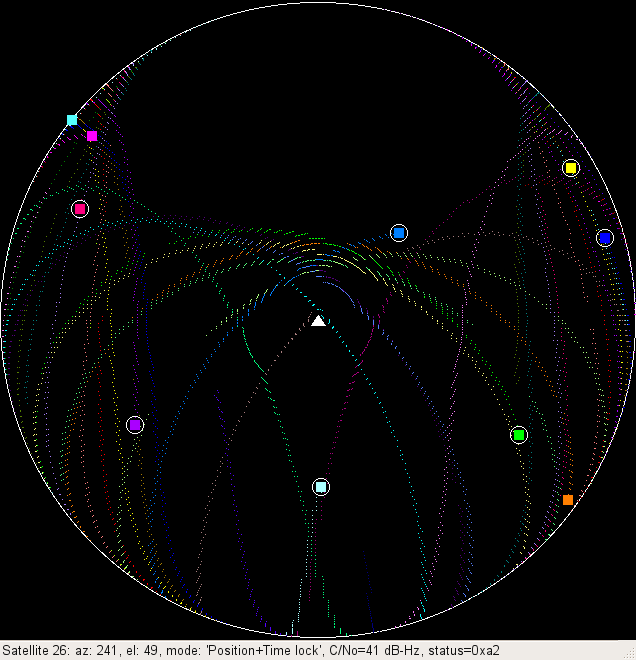Click the green circled satellite marker
The width and height of the screenshot is (636, 660).
[519, 435]
